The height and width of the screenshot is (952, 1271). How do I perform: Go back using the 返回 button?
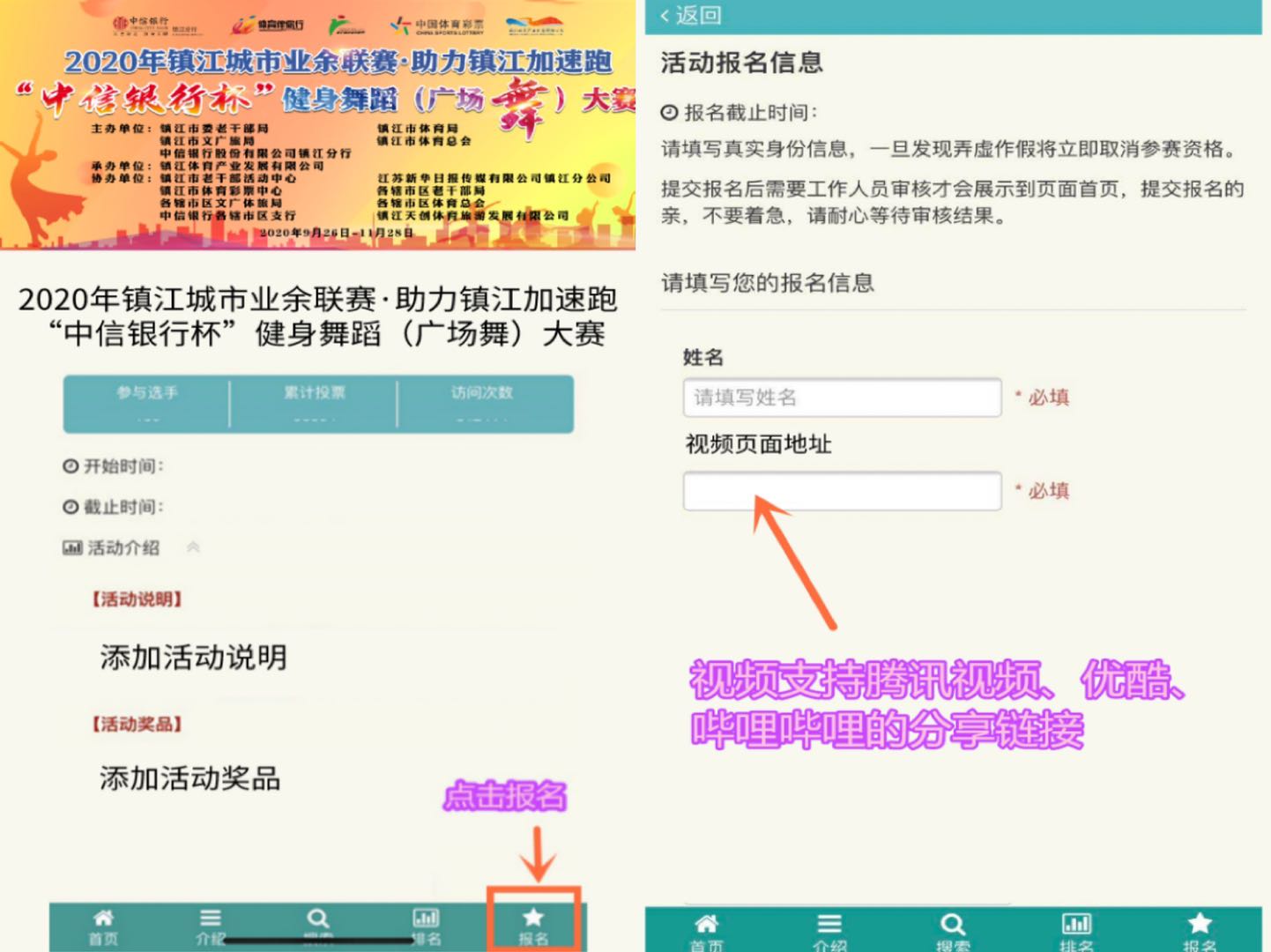click(x=691, y=15)
